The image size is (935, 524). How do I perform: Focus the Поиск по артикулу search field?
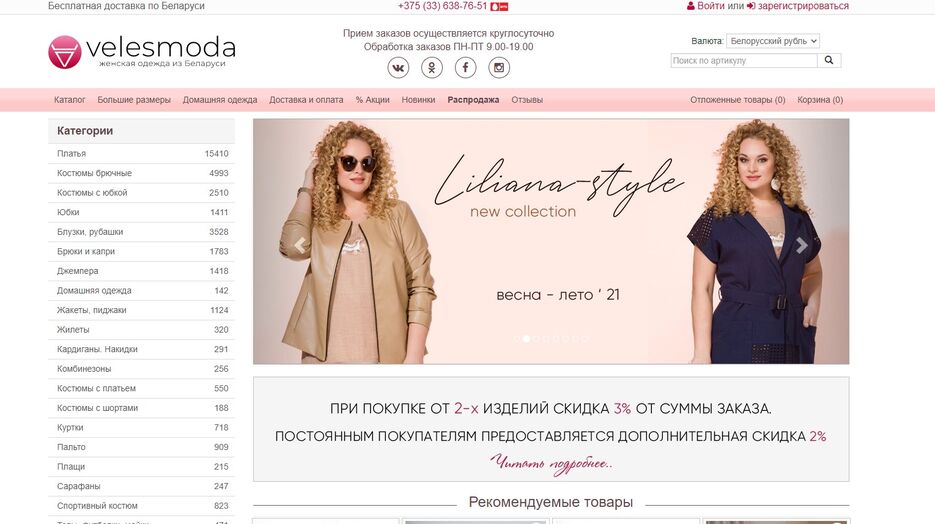pyautogui.click(x=744, y=60)
